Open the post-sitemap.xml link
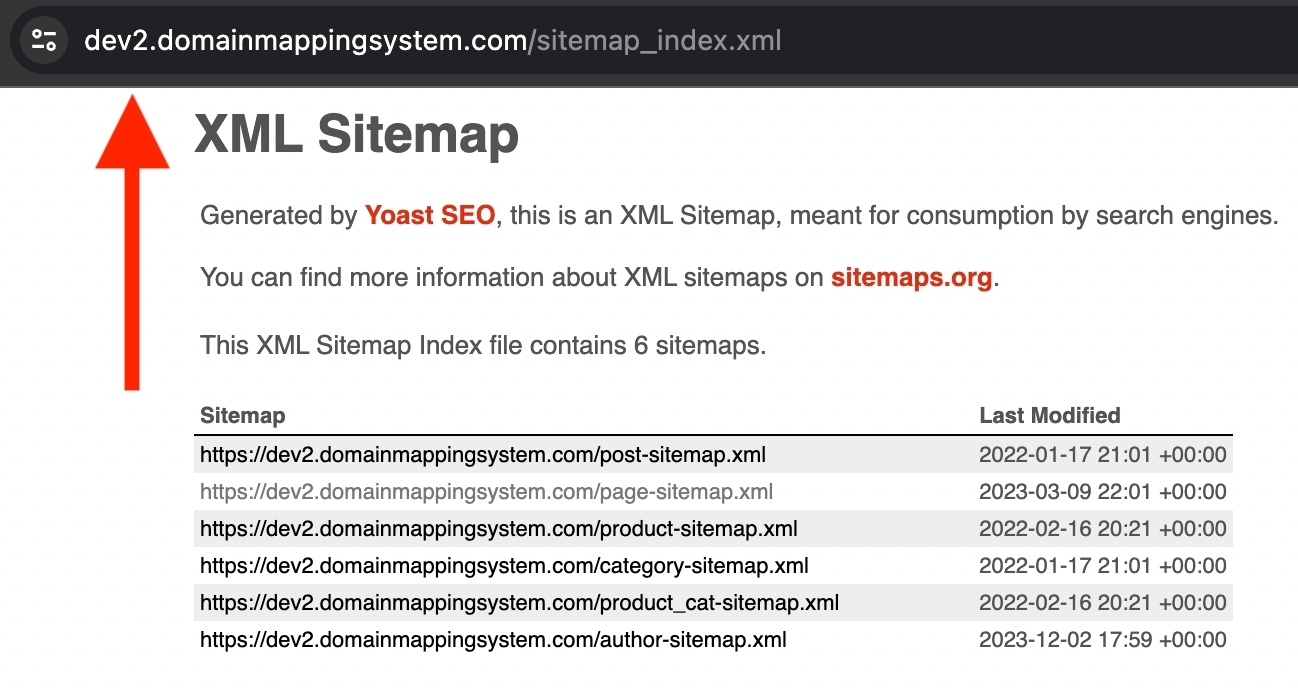Image resolution: width=1298 pixels, height=688 pixels. point(483,455)
